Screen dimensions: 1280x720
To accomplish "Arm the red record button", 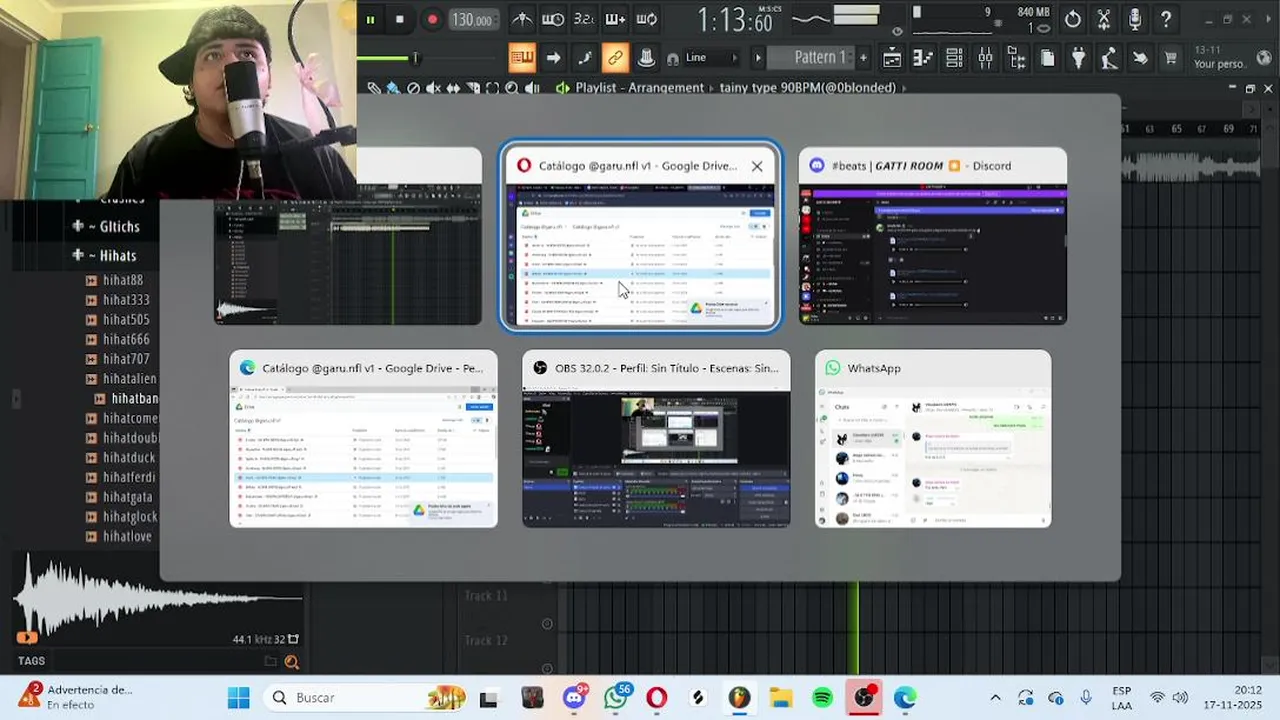I will pos(432,19).
